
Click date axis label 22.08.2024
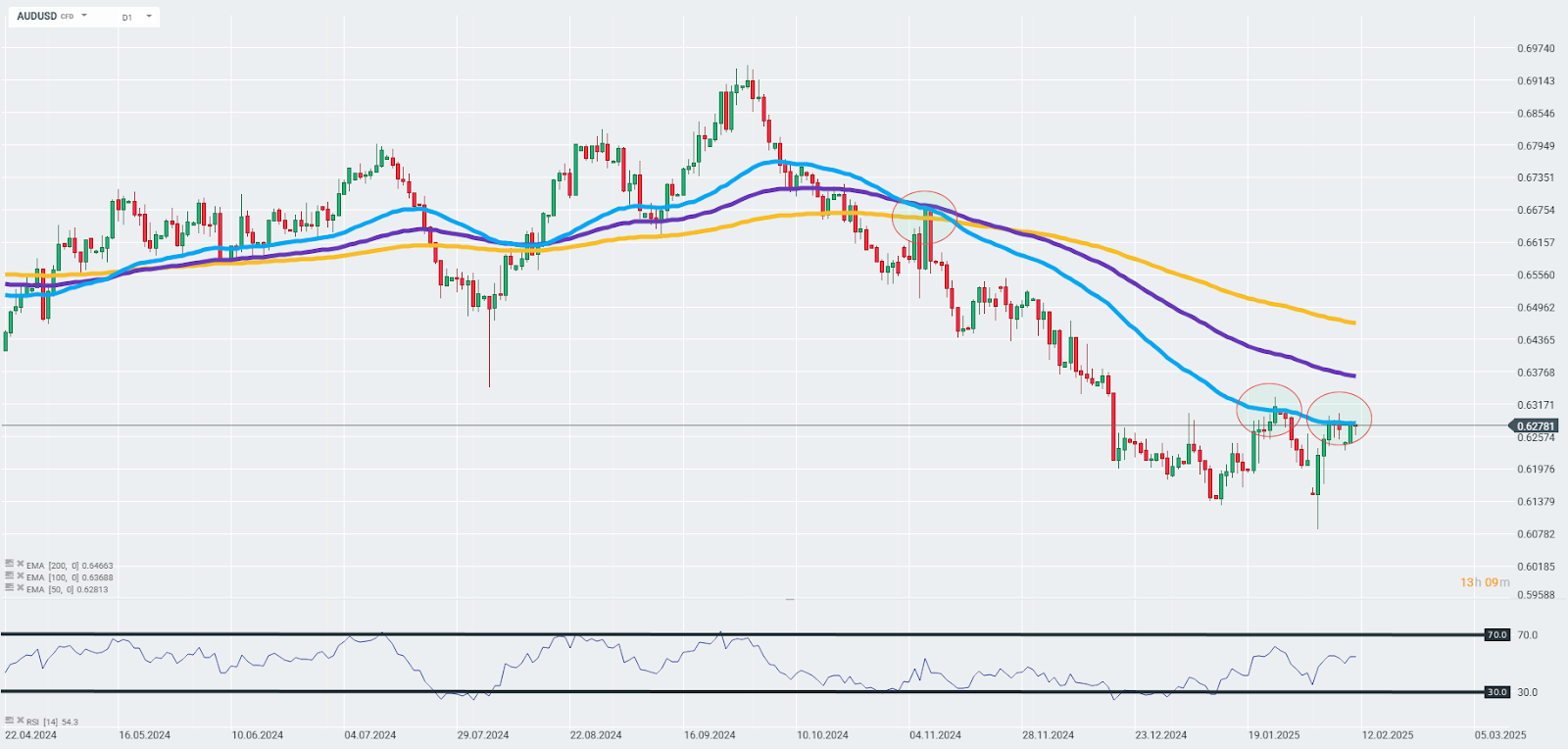pyautogui.click(x=596, y=734)
